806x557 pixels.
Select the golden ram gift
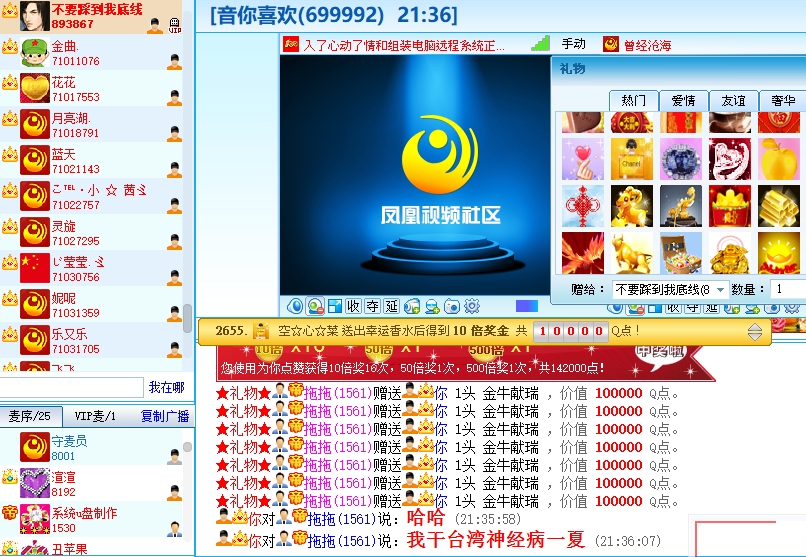[632, 206]
